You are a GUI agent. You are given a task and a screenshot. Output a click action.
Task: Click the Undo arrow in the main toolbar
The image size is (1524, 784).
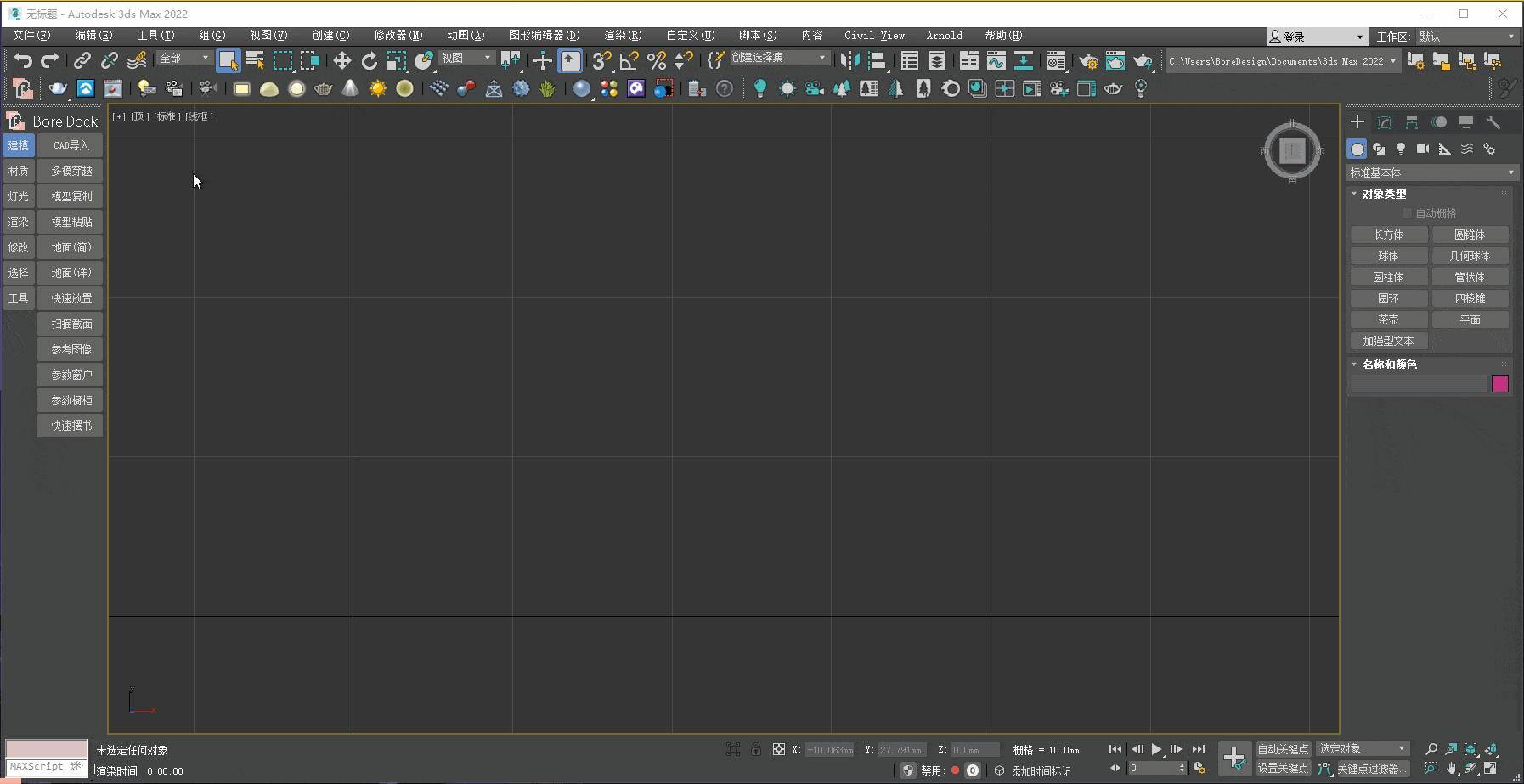(23, 60)
